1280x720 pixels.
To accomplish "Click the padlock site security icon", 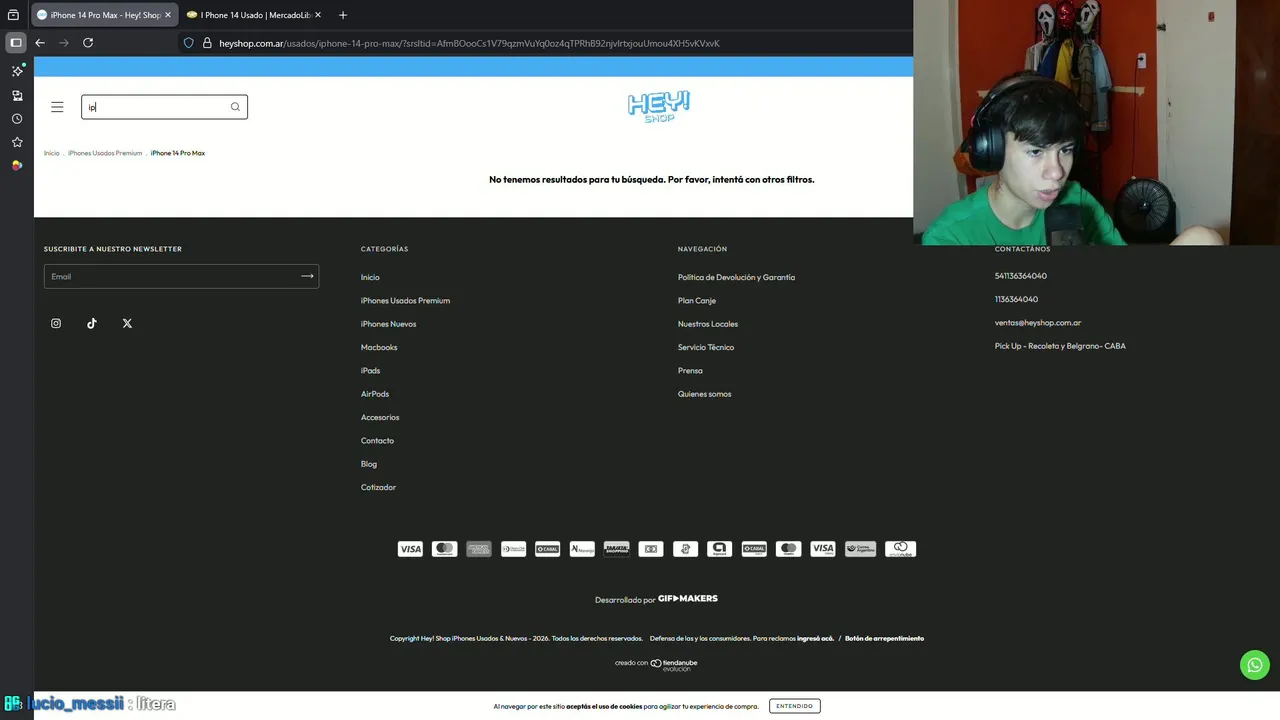I will (x=207, y=43).
